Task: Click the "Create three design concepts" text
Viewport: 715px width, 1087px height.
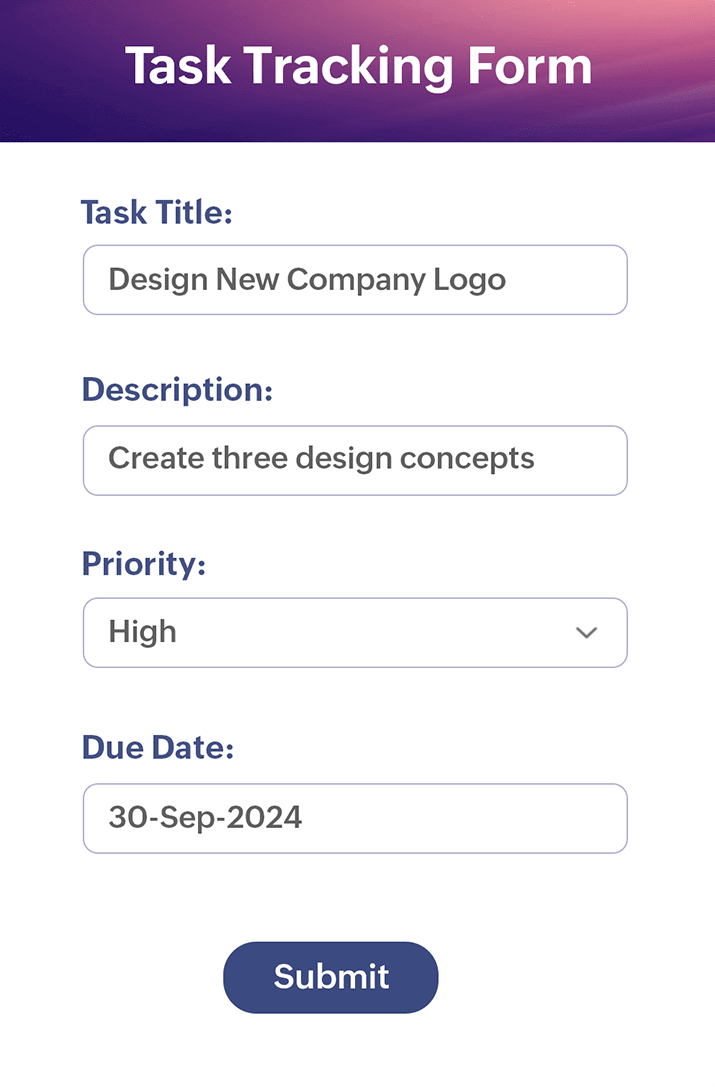Action: click(x=321, y=459)
